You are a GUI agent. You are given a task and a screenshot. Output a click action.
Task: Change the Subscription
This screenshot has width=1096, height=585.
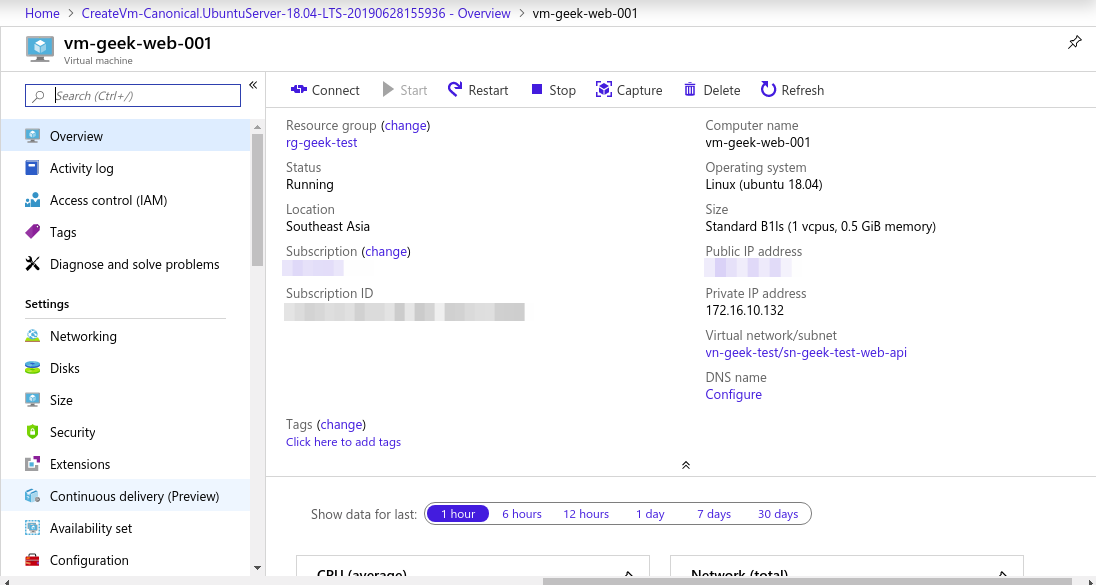(386, 252)
